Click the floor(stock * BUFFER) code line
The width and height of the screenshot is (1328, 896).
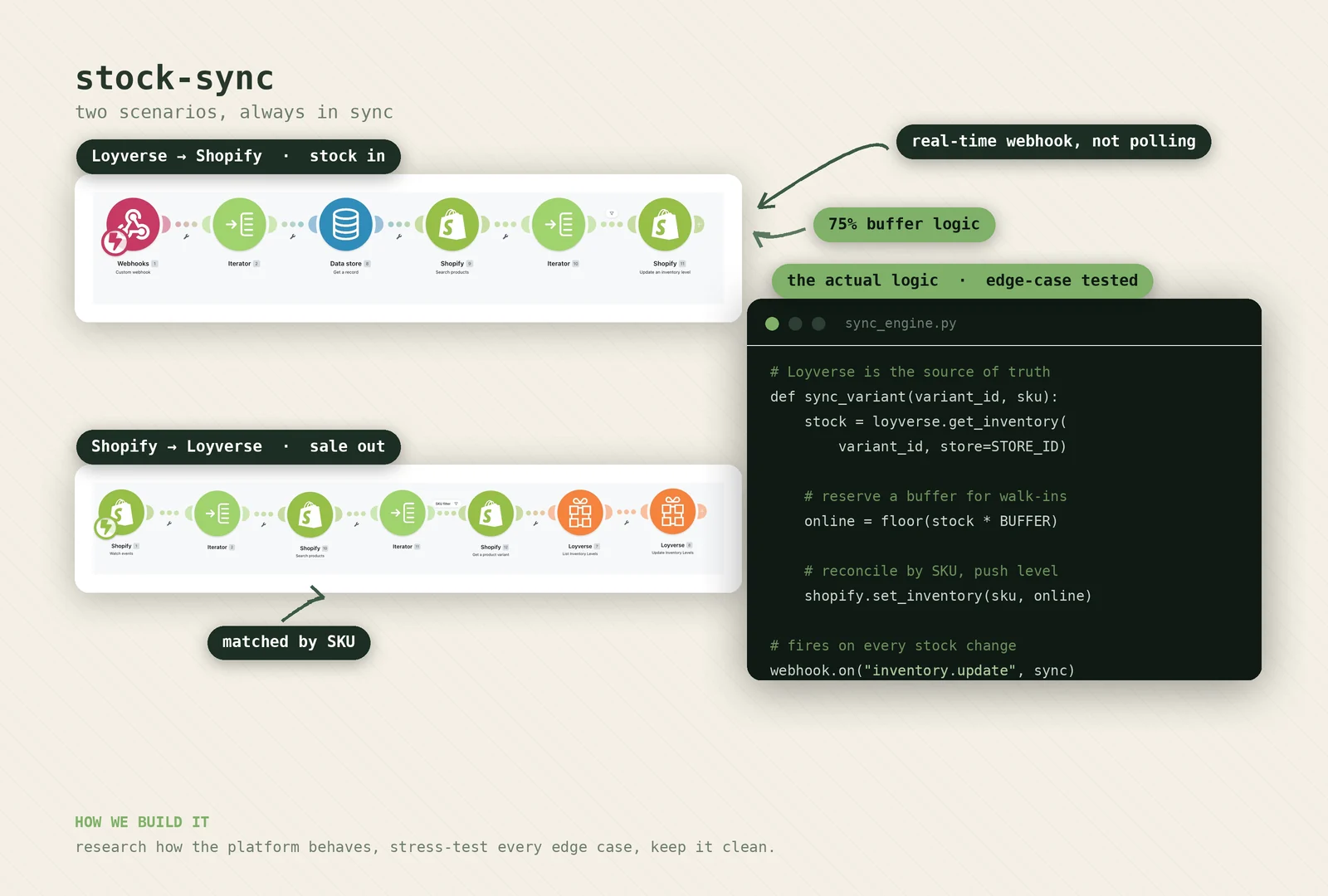click(930, 521)
